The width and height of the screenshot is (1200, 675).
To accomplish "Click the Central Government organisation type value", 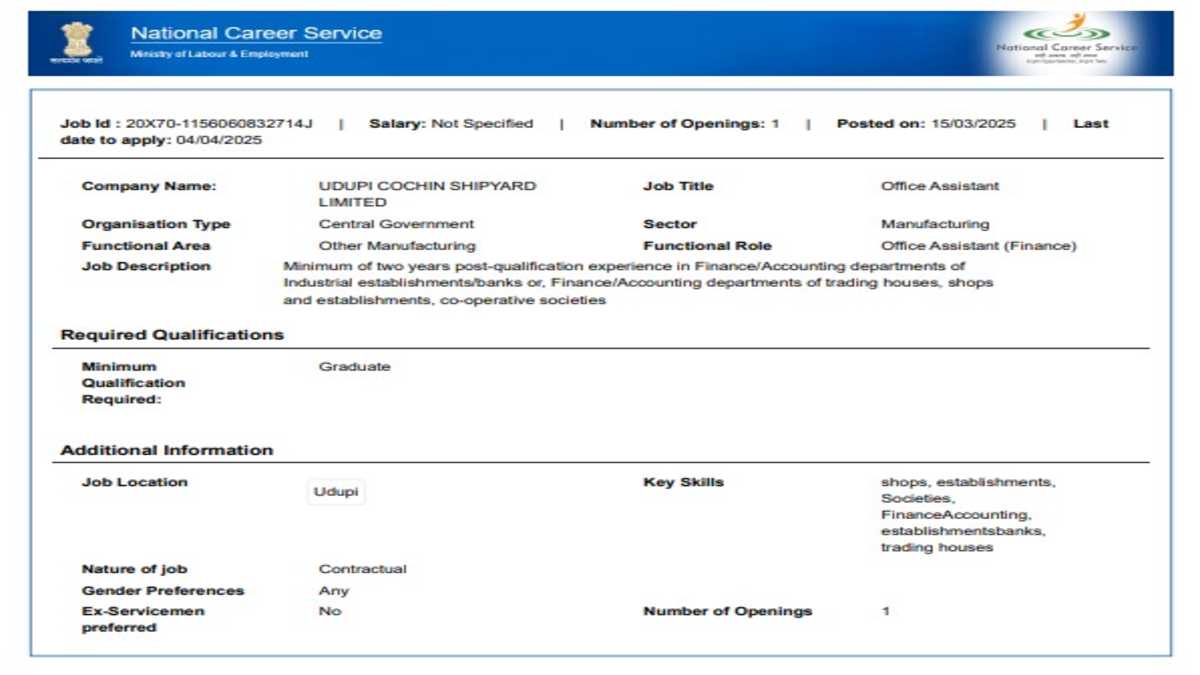I will coord(396,224).
